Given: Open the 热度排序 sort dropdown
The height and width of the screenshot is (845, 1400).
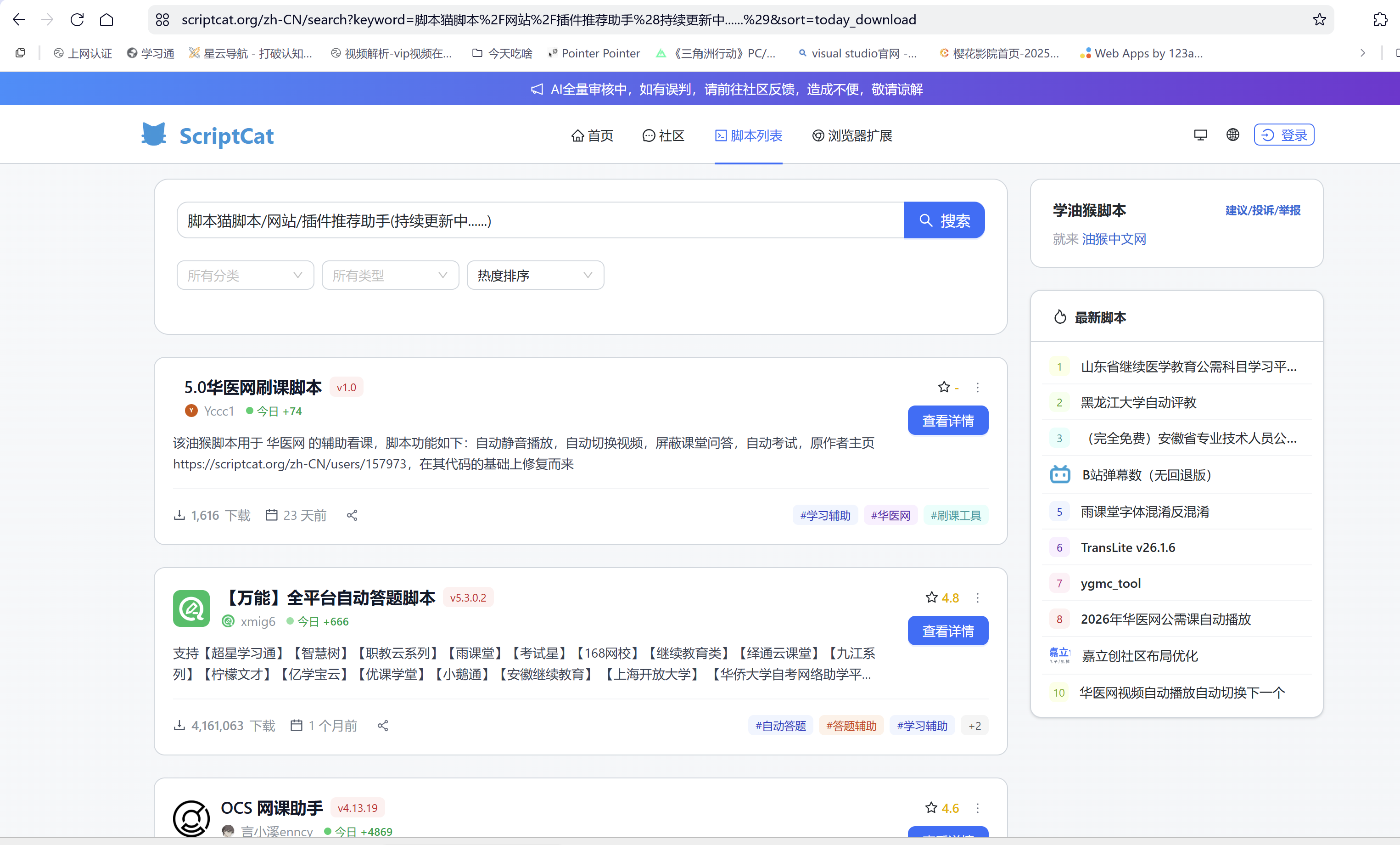Looking at the screenshot, I should click(535, 275).
